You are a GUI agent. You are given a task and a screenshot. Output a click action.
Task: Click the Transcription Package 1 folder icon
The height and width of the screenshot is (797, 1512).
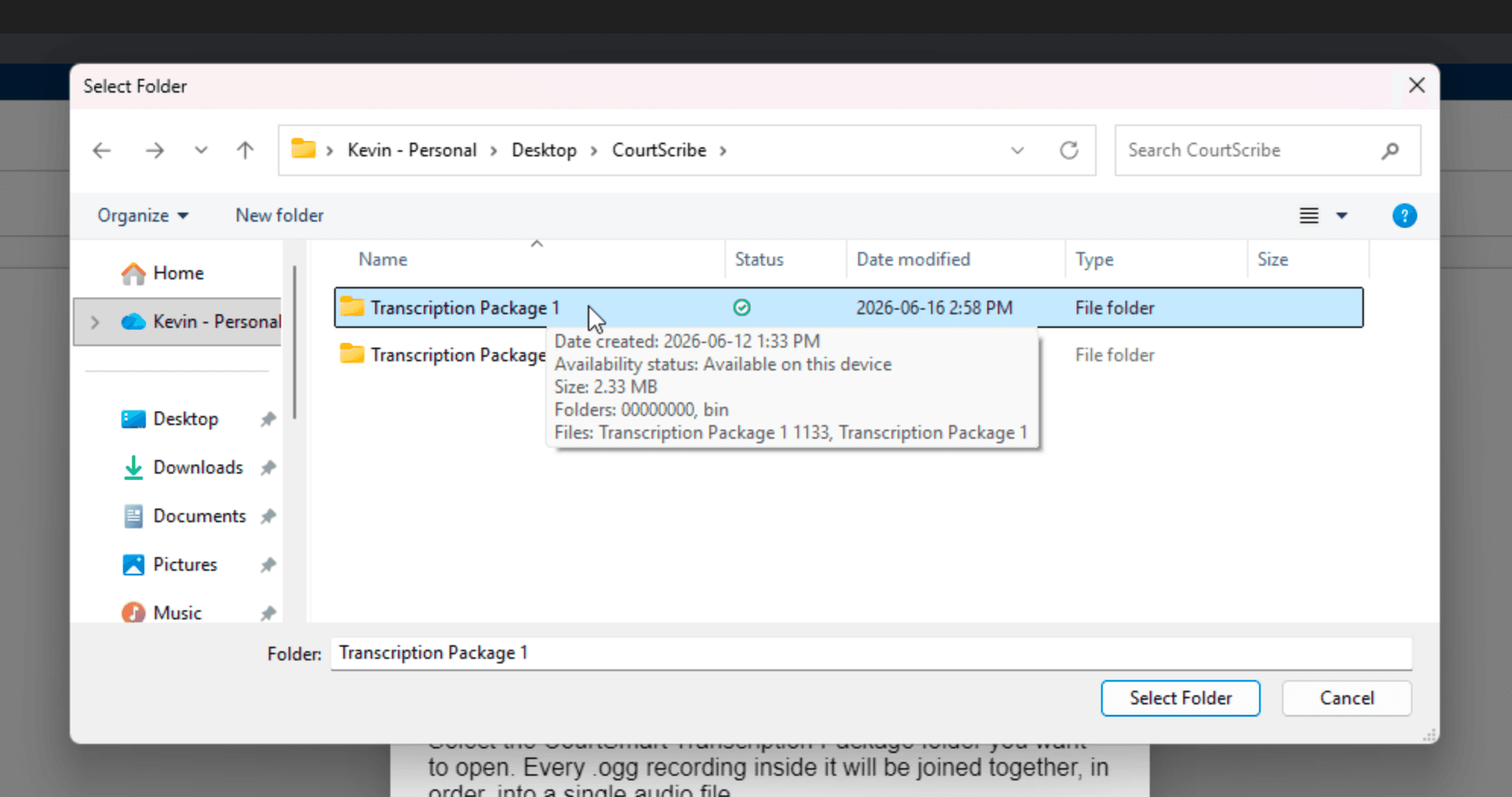click(x=352, y=307)
